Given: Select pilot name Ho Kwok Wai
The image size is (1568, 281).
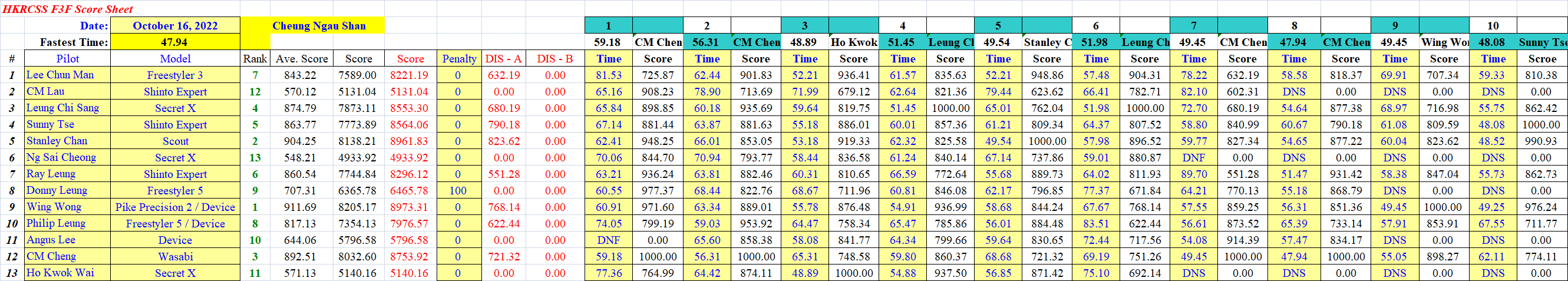Looking at the screenshot, I should [60, 273].
